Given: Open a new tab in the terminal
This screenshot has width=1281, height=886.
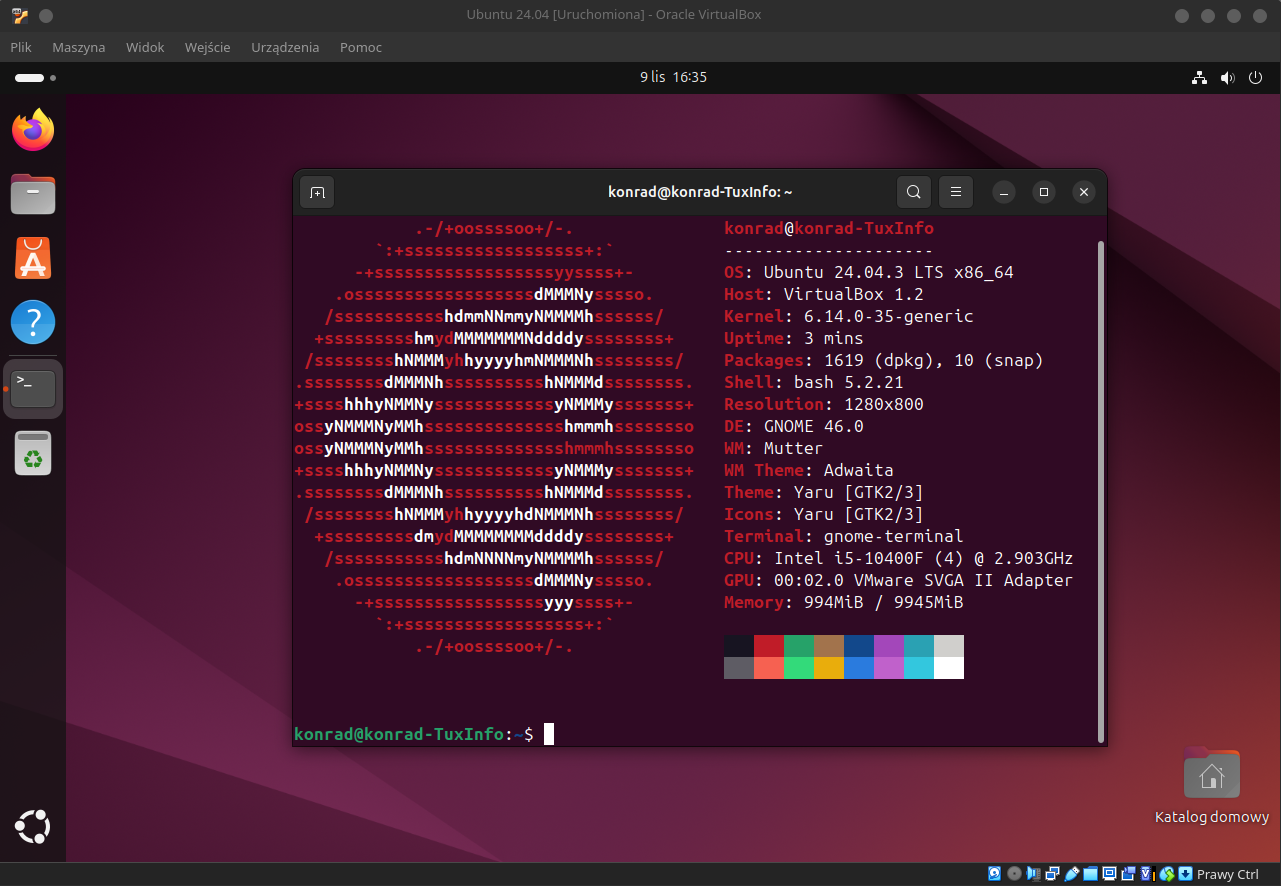Looking at the screenshot, I should click(x=317, y=192).
